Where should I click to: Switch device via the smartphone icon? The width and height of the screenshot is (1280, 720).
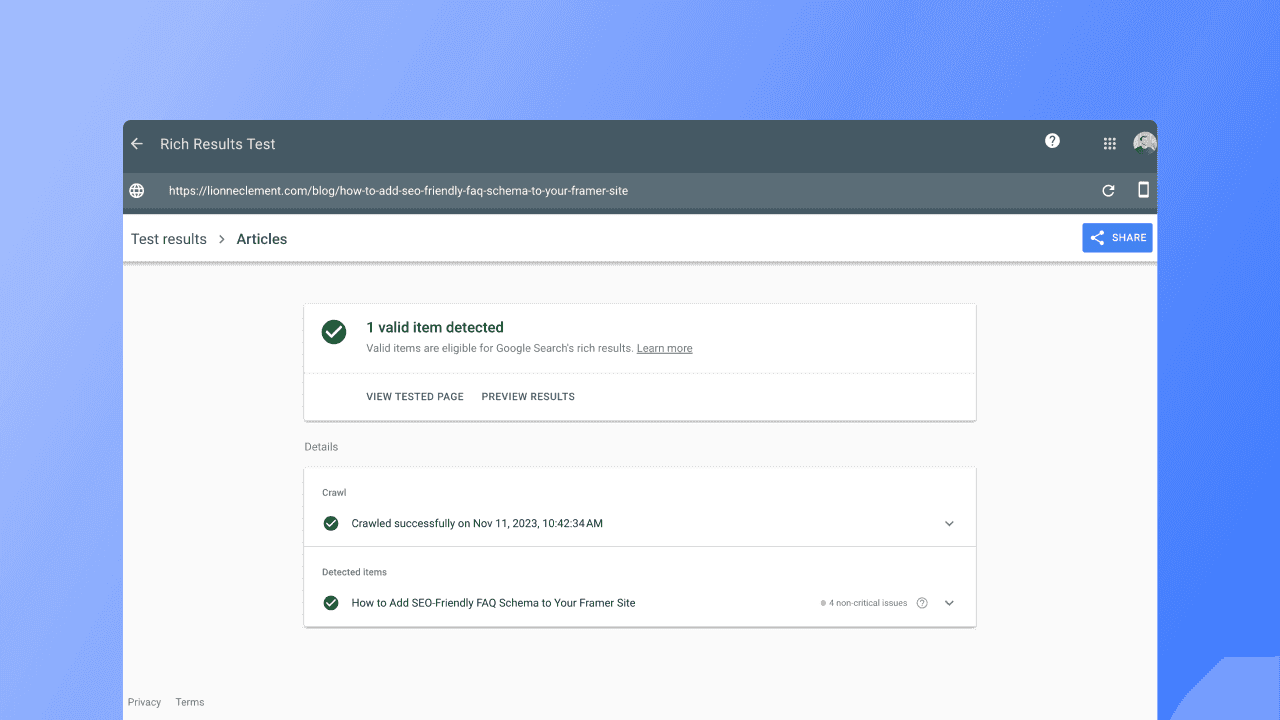[1143, 190]
